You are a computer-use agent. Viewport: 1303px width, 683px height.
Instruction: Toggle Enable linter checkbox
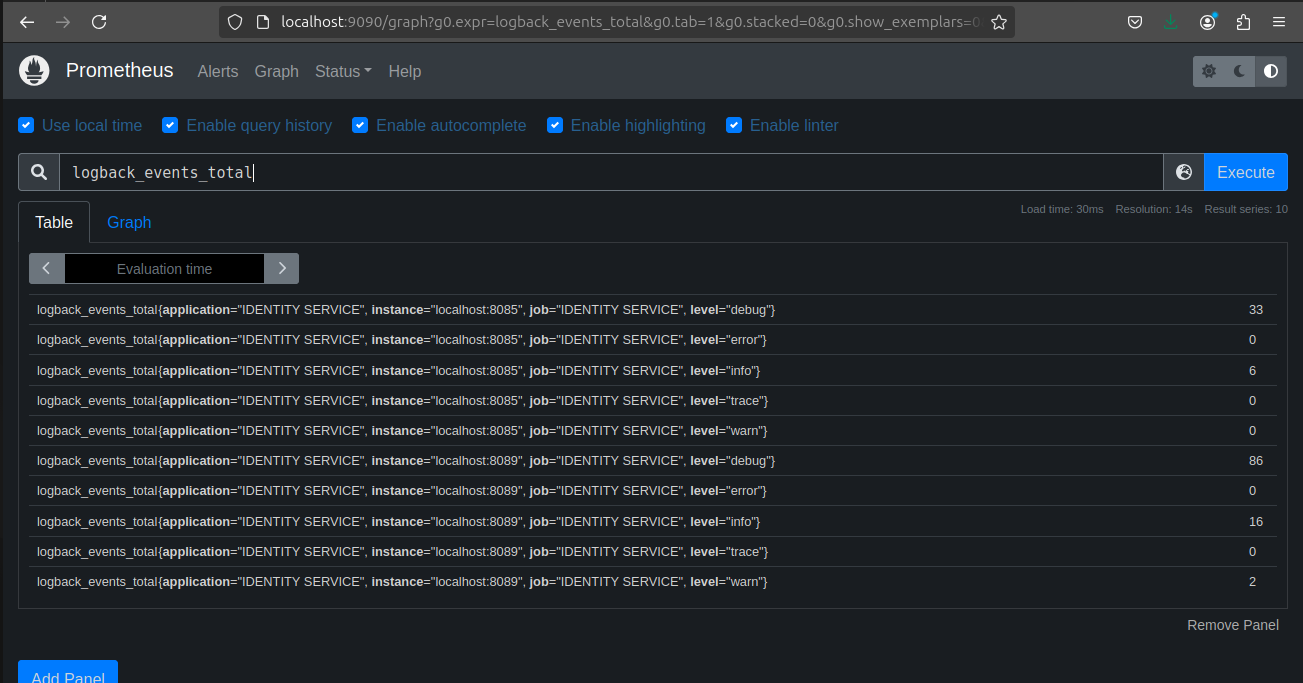734,125
